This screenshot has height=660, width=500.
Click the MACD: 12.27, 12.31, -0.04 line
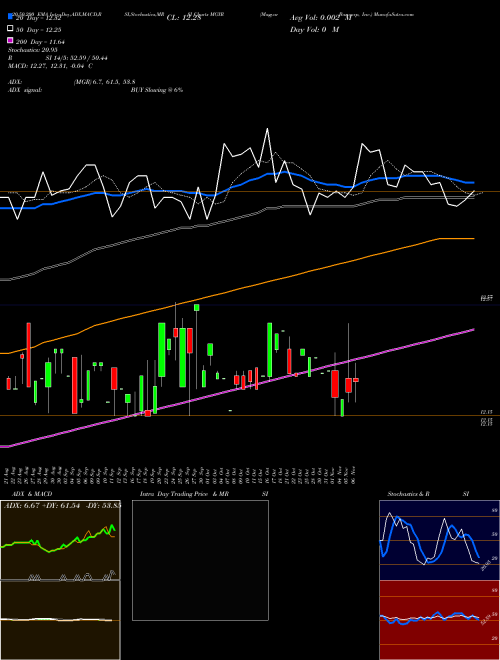pos(51,66)
